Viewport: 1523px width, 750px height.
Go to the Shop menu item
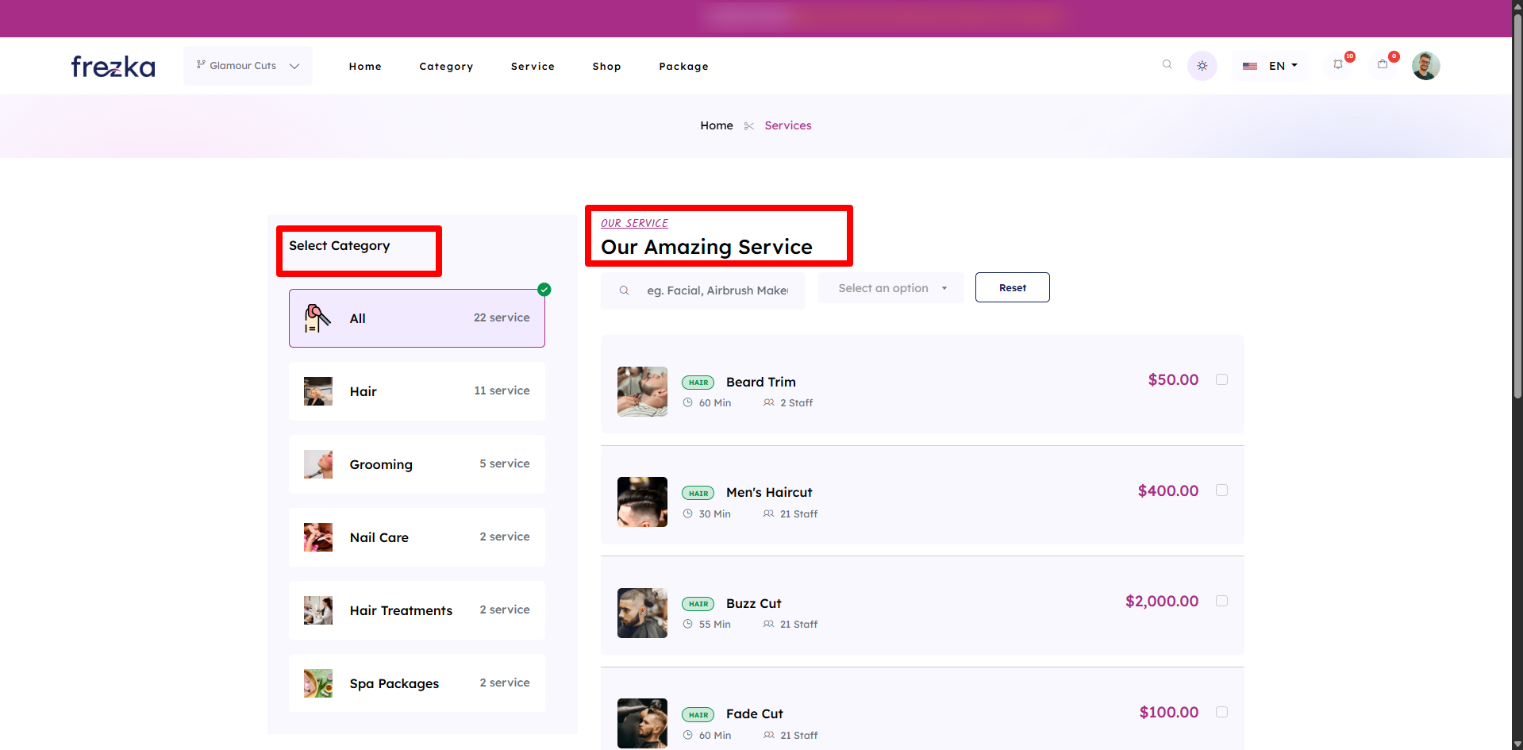click(606, 67)
